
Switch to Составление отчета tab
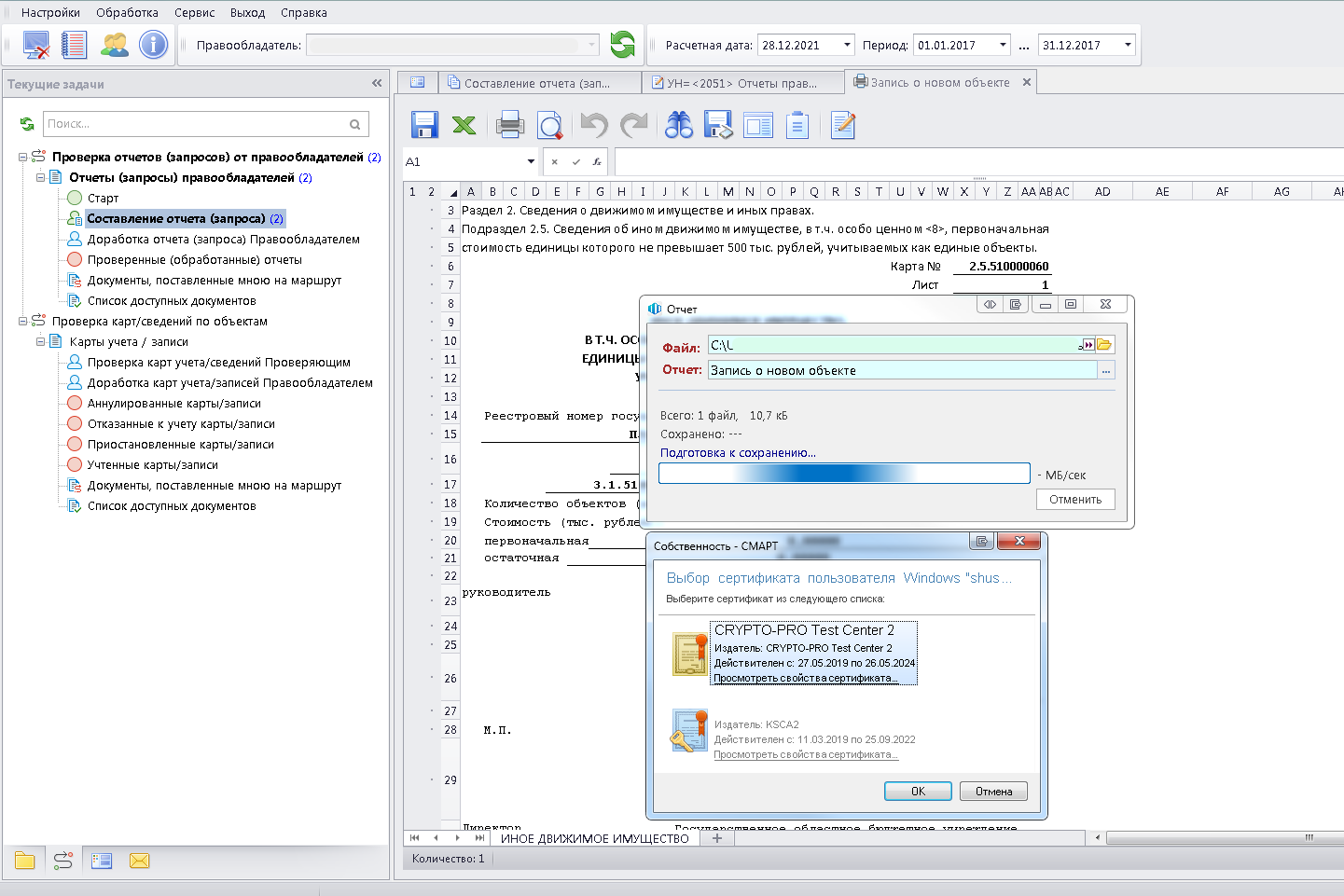pos(537,83)
